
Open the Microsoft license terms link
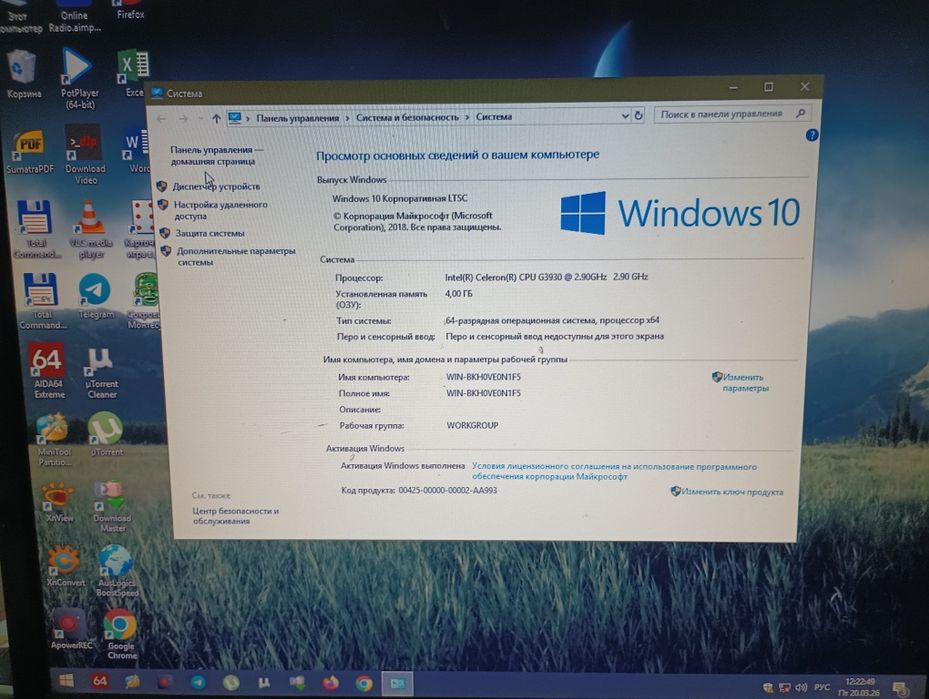tap(614, 472)
